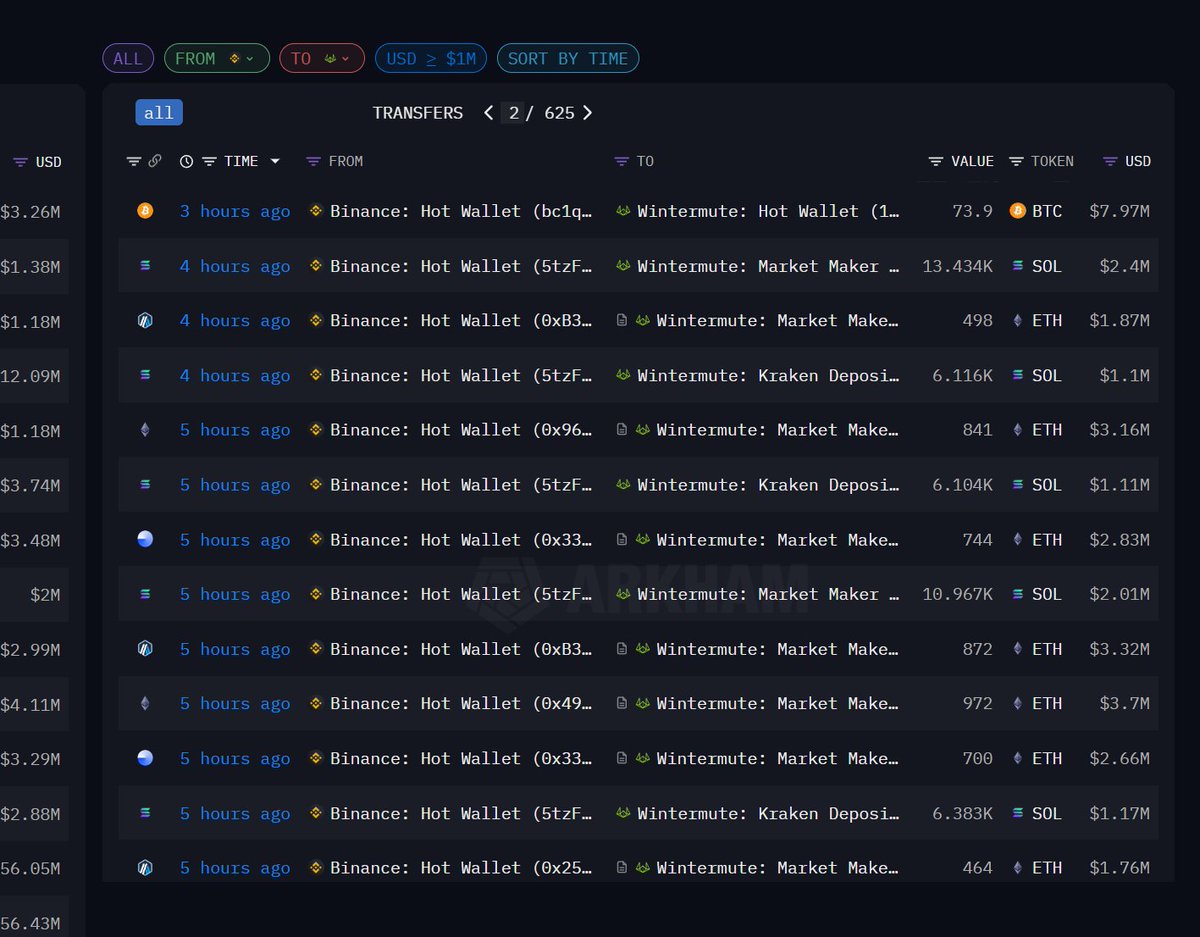Open the VALUE column filter

pos(936,161)
